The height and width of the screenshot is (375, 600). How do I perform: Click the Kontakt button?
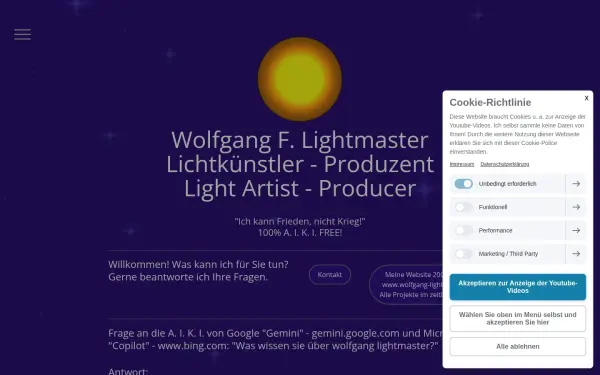(329, 275)
